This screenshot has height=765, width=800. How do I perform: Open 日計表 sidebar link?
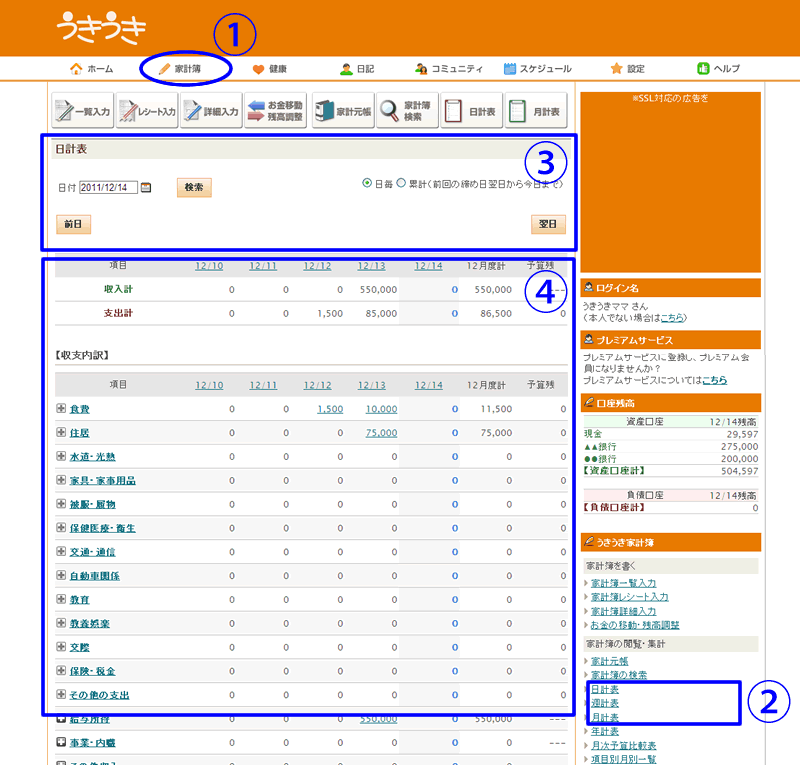click(605, 689)
